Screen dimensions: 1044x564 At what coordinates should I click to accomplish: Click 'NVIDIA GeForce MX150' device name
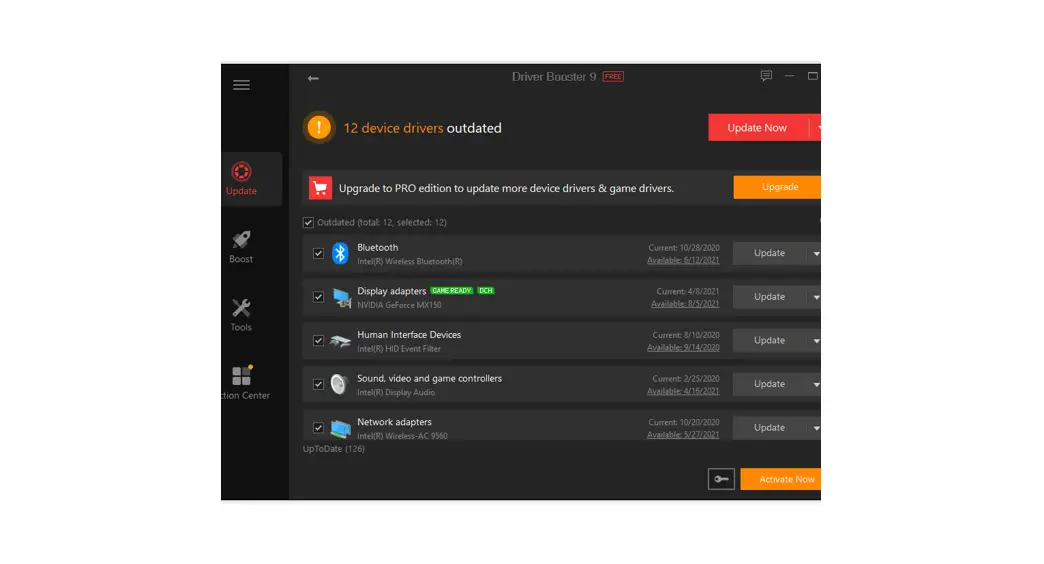(x=399, y=305)
